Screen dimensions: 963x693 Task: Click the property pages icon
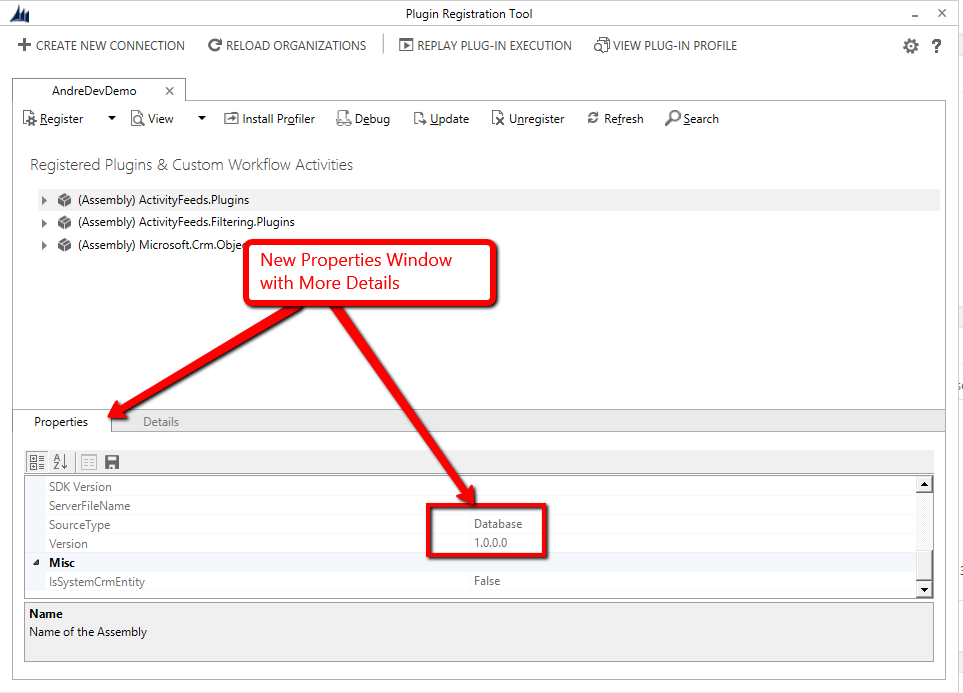(89, 461)
